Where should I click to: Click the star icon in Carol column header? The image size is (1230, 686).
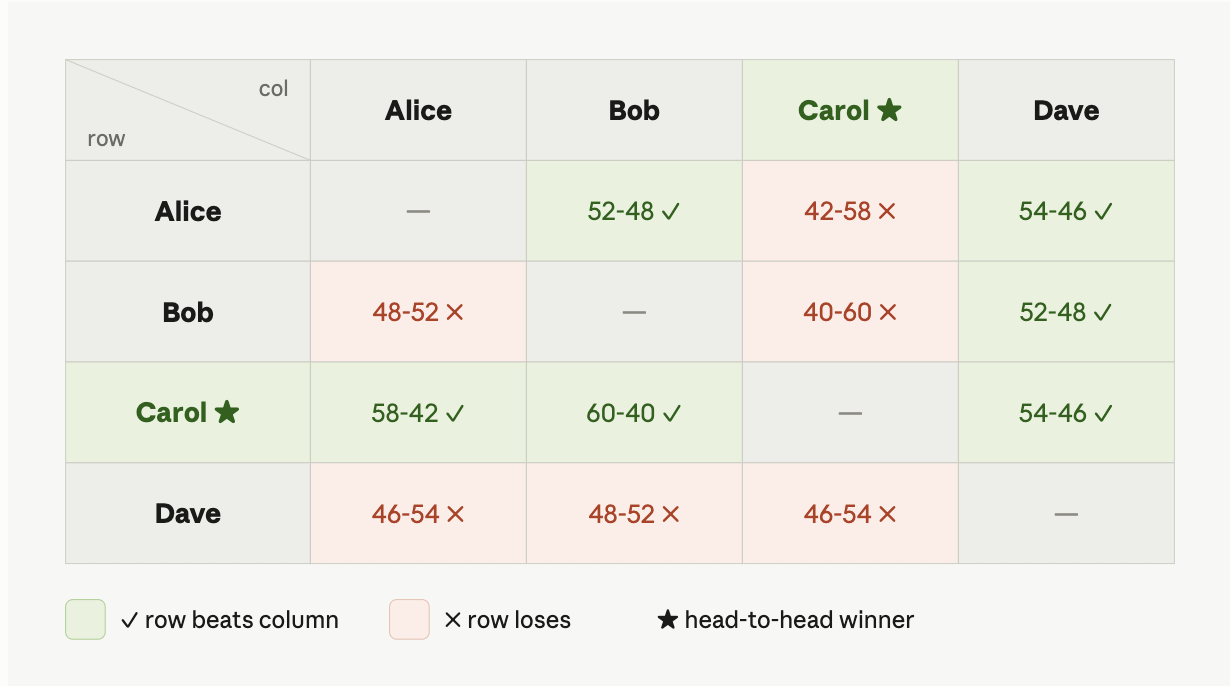tap(889, 110)
